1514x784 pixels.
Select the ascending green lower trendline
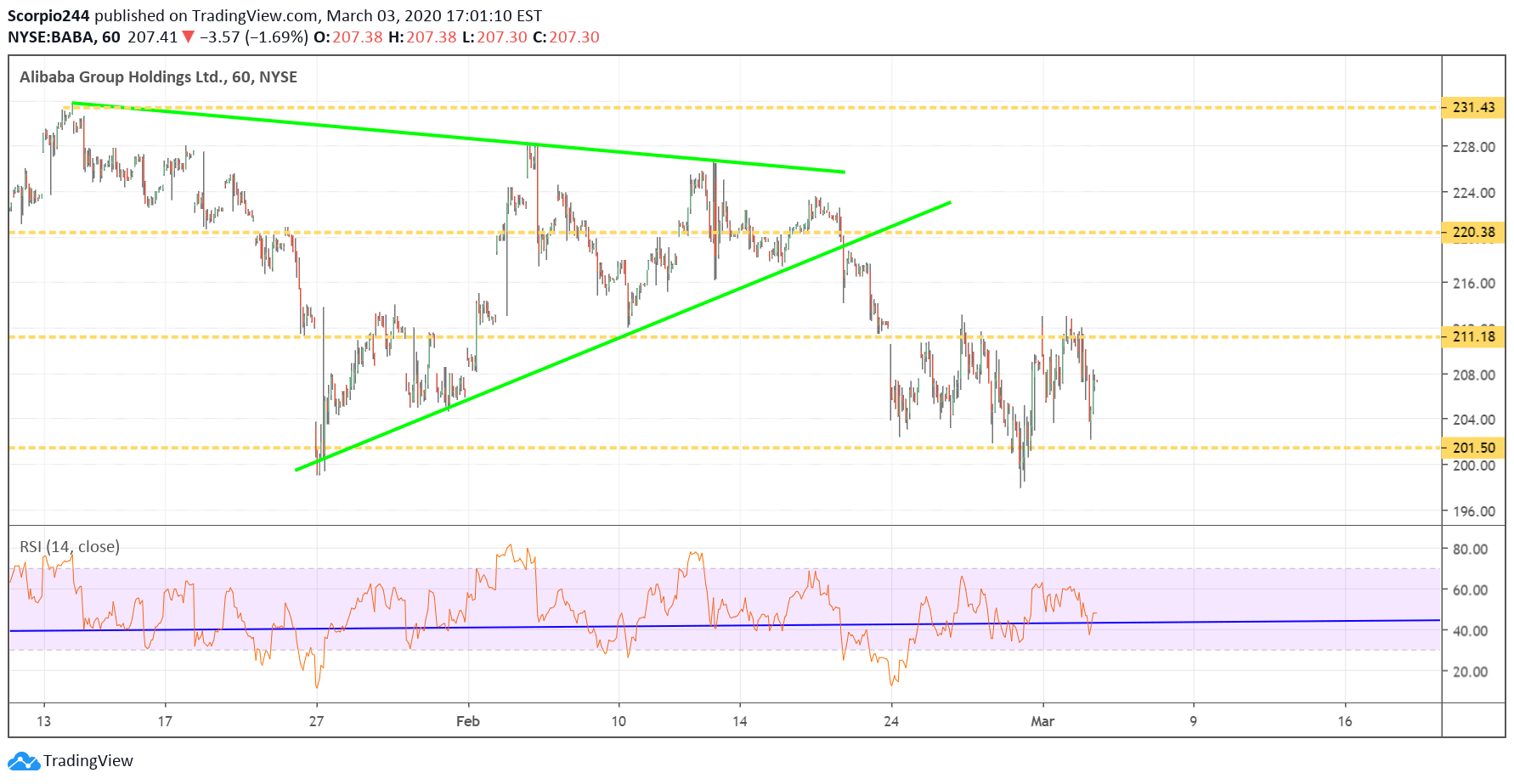[623, 336]
